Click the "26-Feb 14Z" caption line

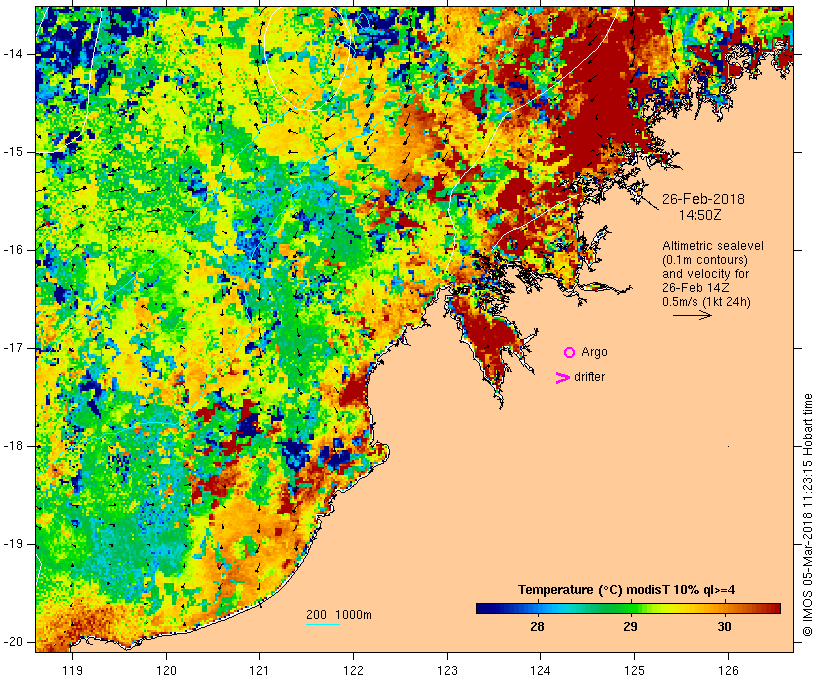(x=696, y=288)
